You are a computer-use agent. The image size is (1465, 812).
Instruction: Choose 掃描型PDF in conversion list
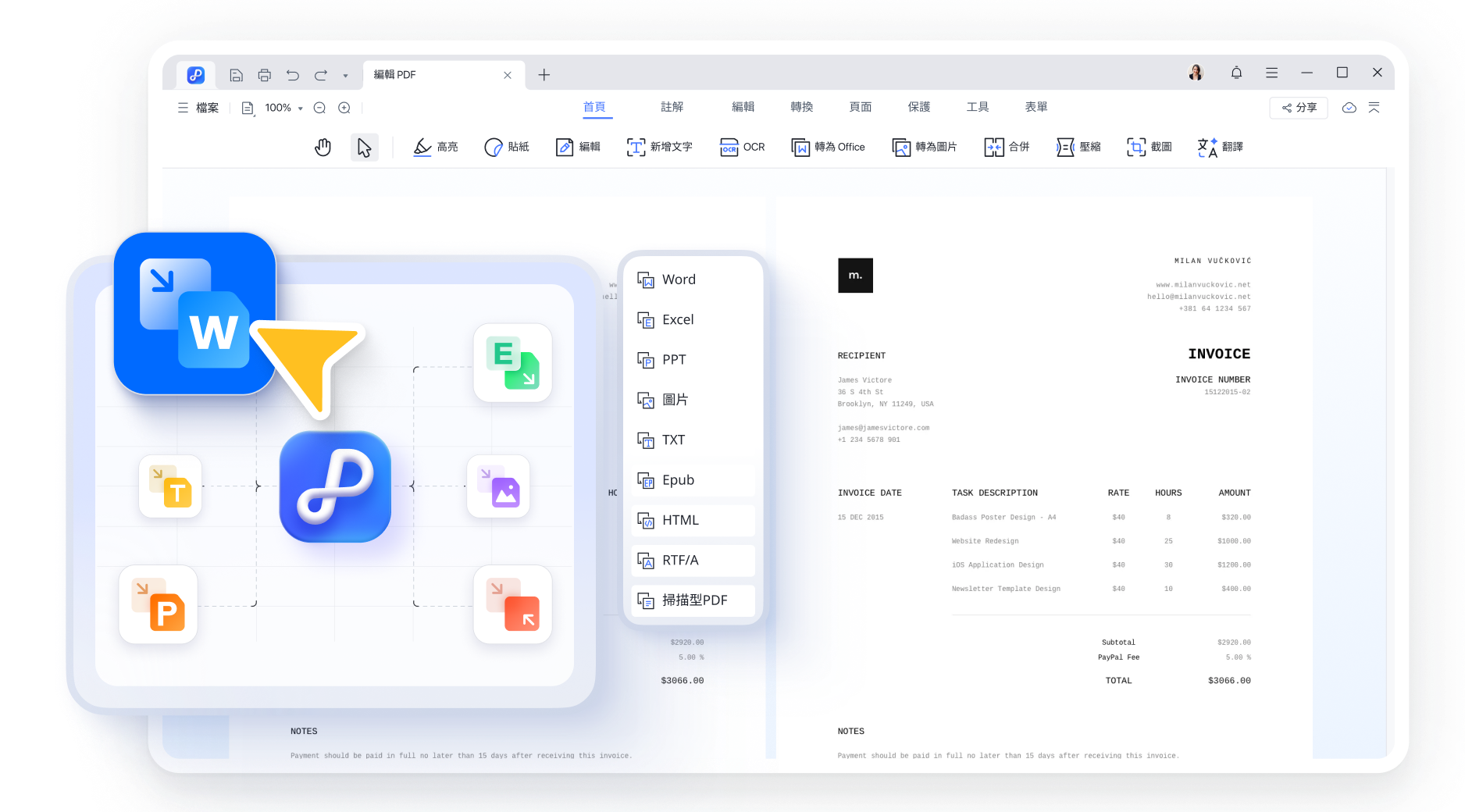tap(693, 600)
